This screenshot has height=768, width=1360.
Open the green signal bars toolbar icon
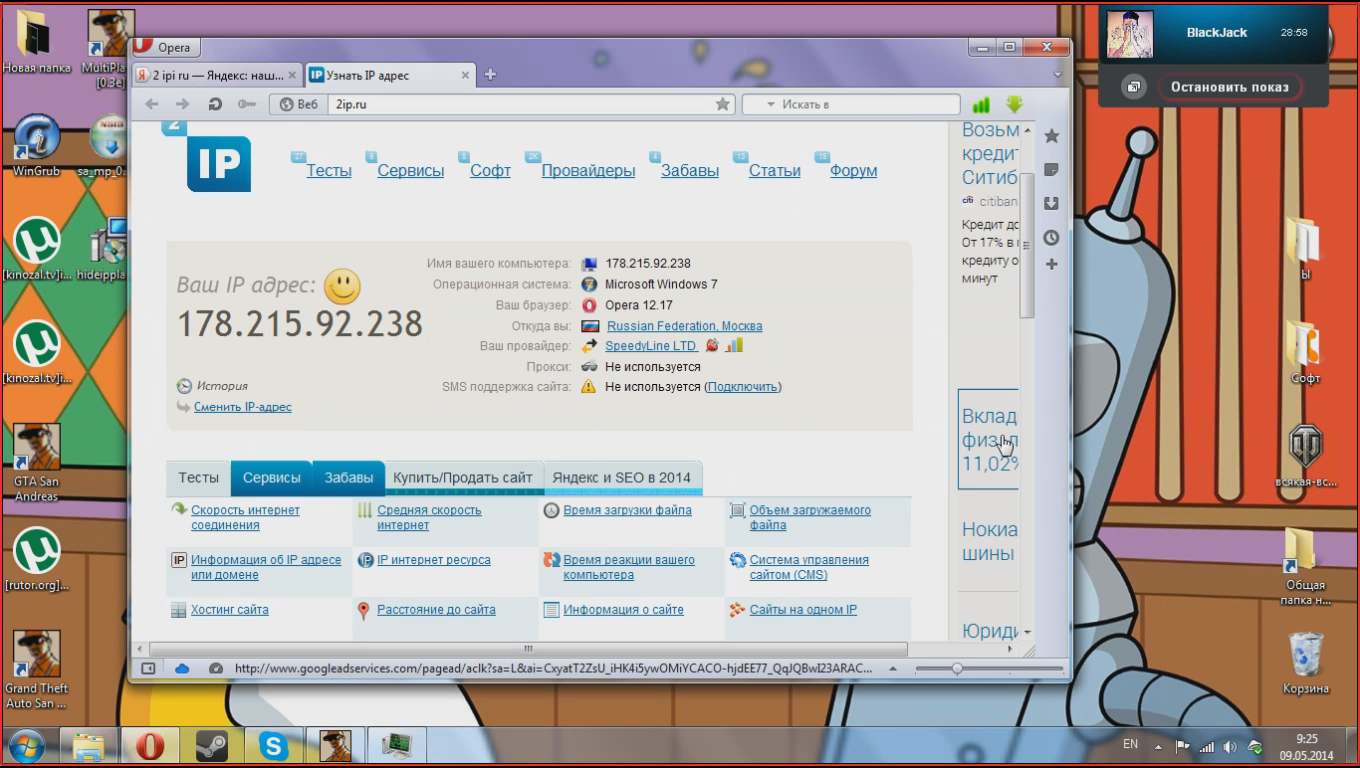point(981,104)
